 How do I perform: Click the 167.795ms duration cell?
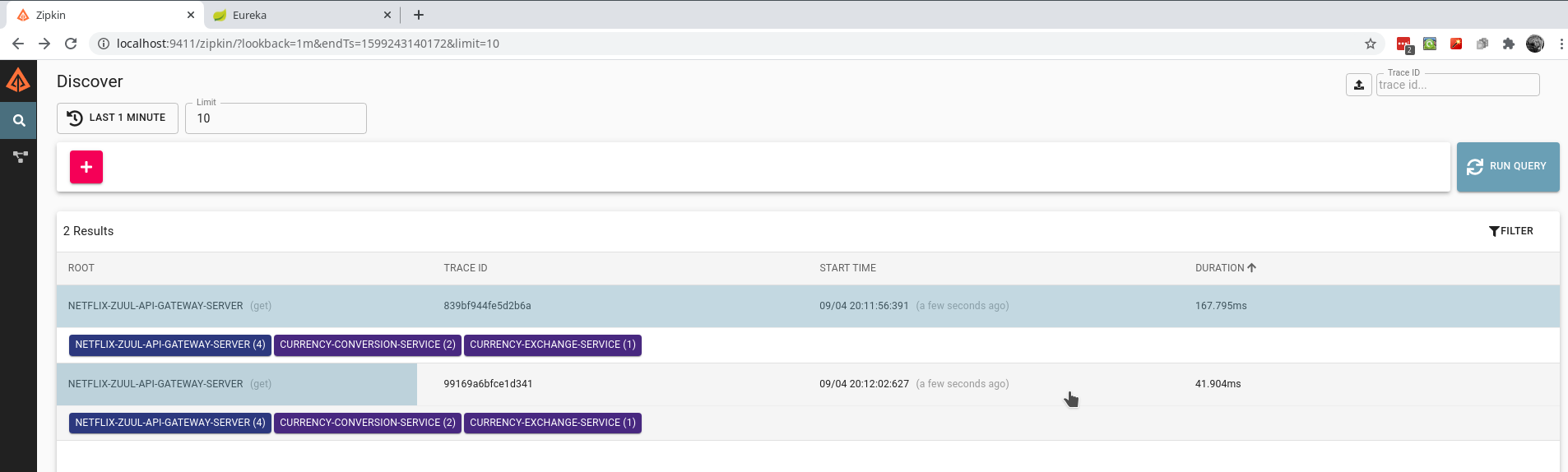point(1221,306)
